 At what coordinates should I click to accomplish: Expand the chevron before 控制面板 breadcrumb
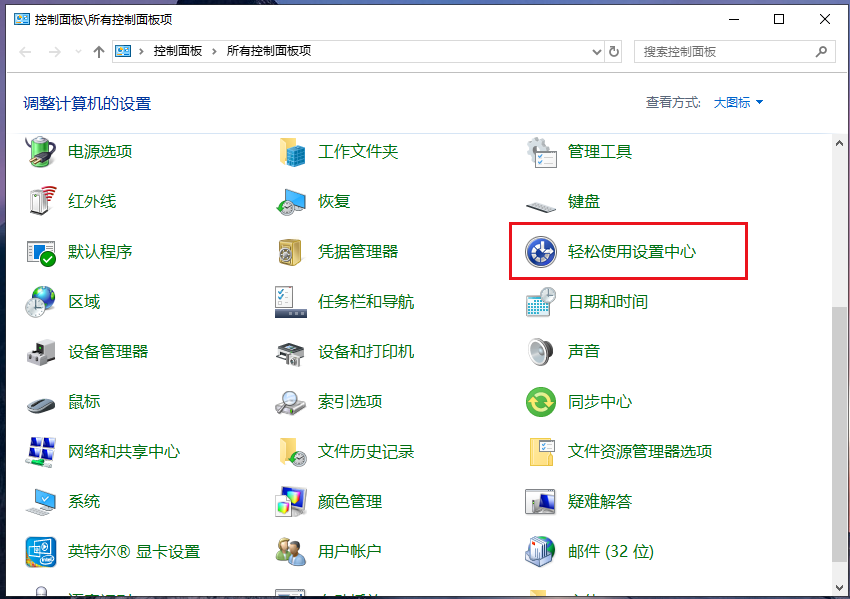pos(141,51)
